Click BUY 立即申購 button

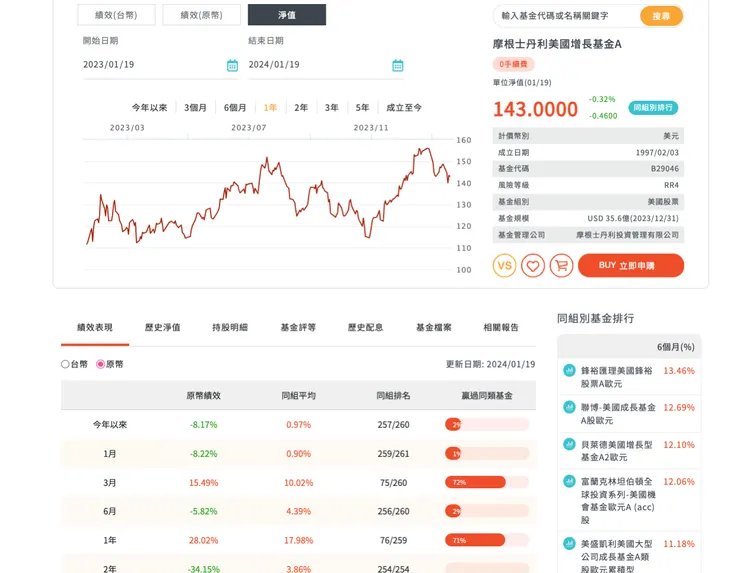pos(631,265)
